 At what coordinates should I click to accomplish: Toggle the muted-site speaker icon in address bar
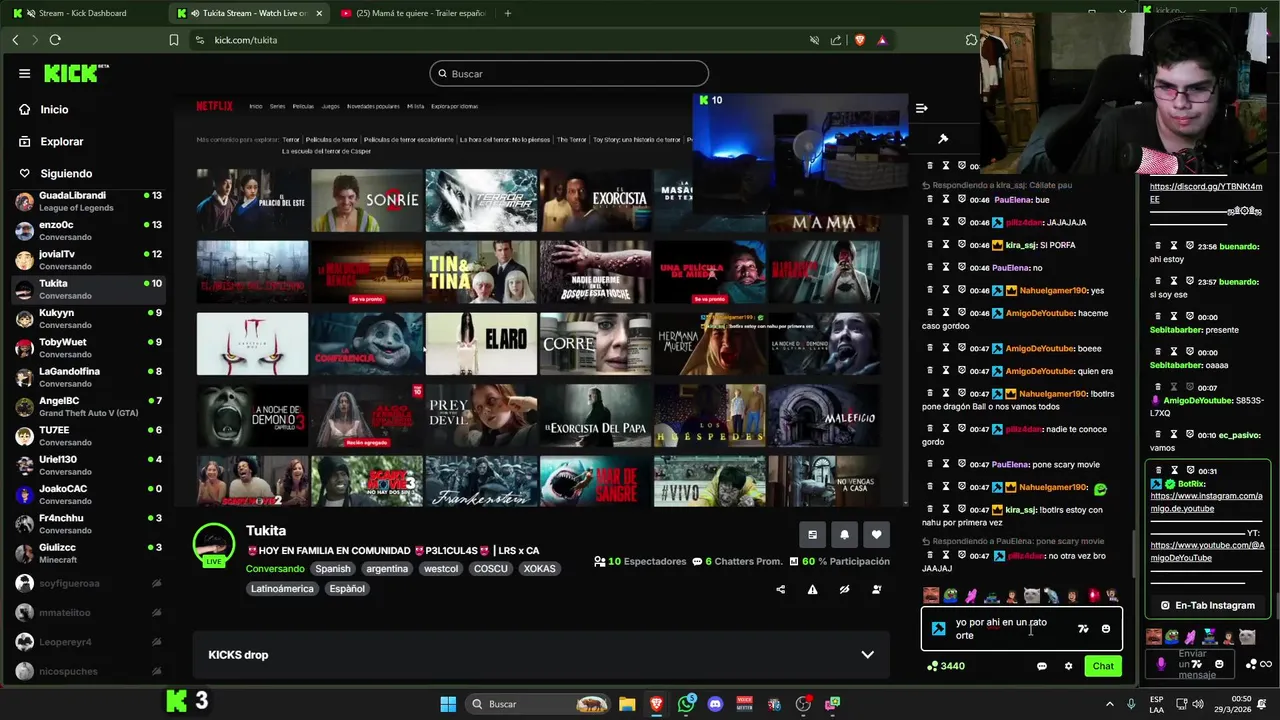coord(813,40)
